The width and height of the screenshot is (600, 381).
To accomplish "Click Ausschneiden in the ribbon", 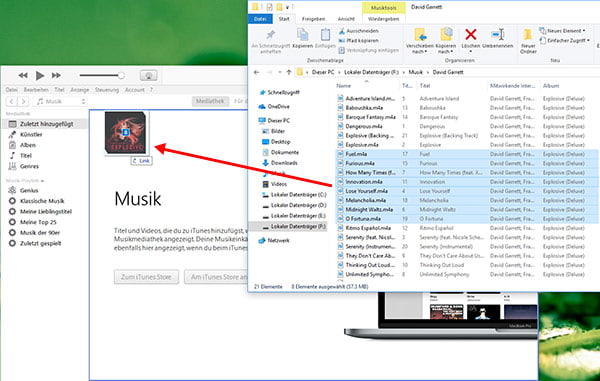I will [359, 31].
